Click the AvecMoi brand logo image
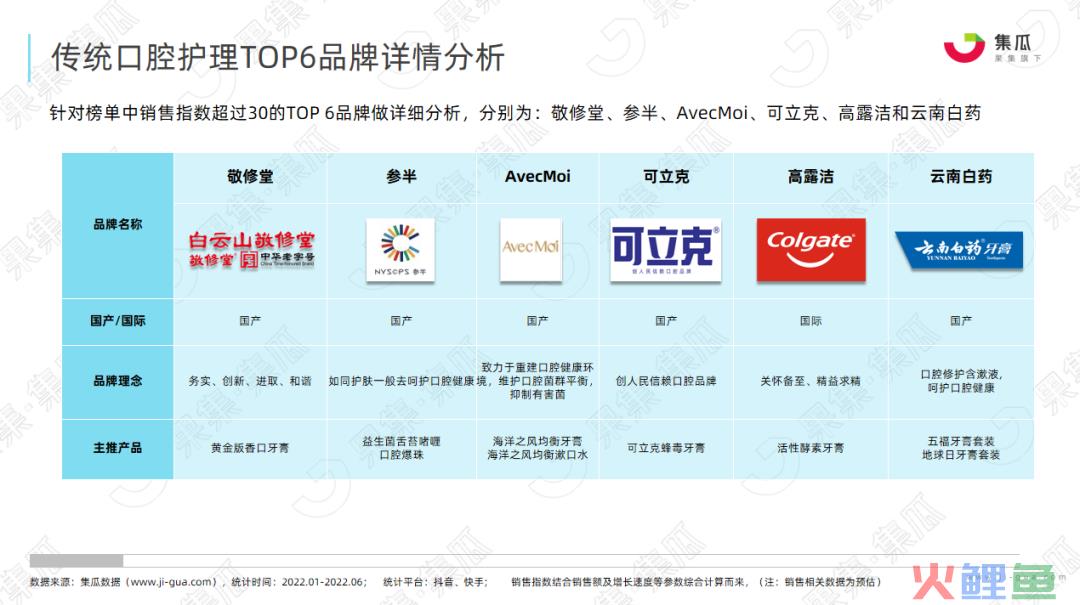This screenshot has height=605, width=1080. click(530, 249)
